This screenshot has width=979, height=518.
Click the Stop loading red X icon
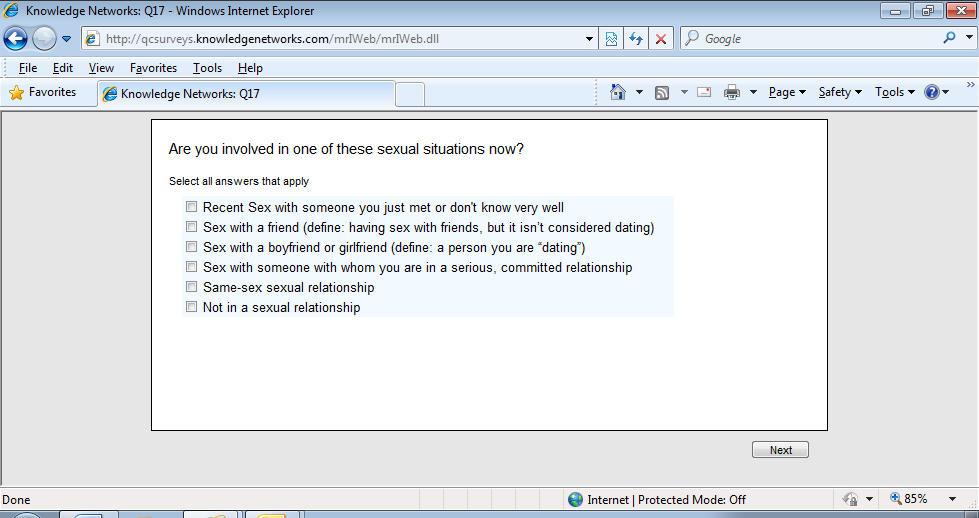661,39
